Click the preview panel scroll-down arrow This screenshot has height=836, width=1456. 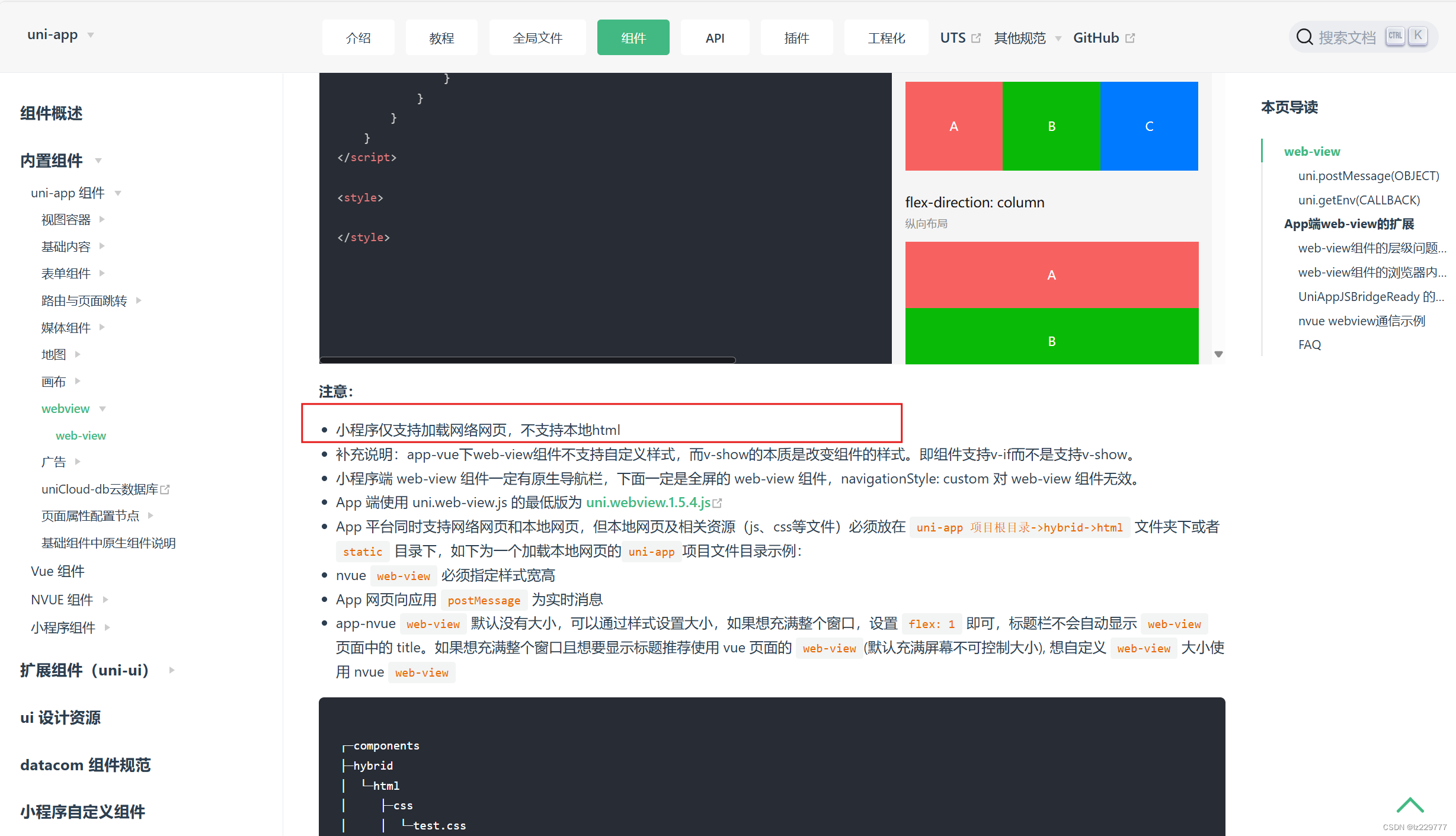coord(1218,354)
